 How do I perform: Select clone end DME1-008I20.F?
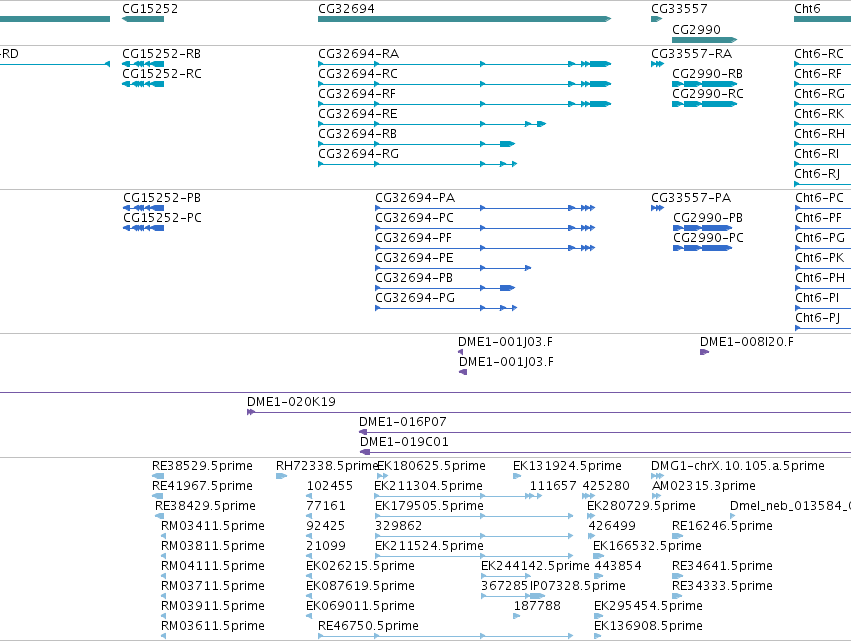(746, 342)
